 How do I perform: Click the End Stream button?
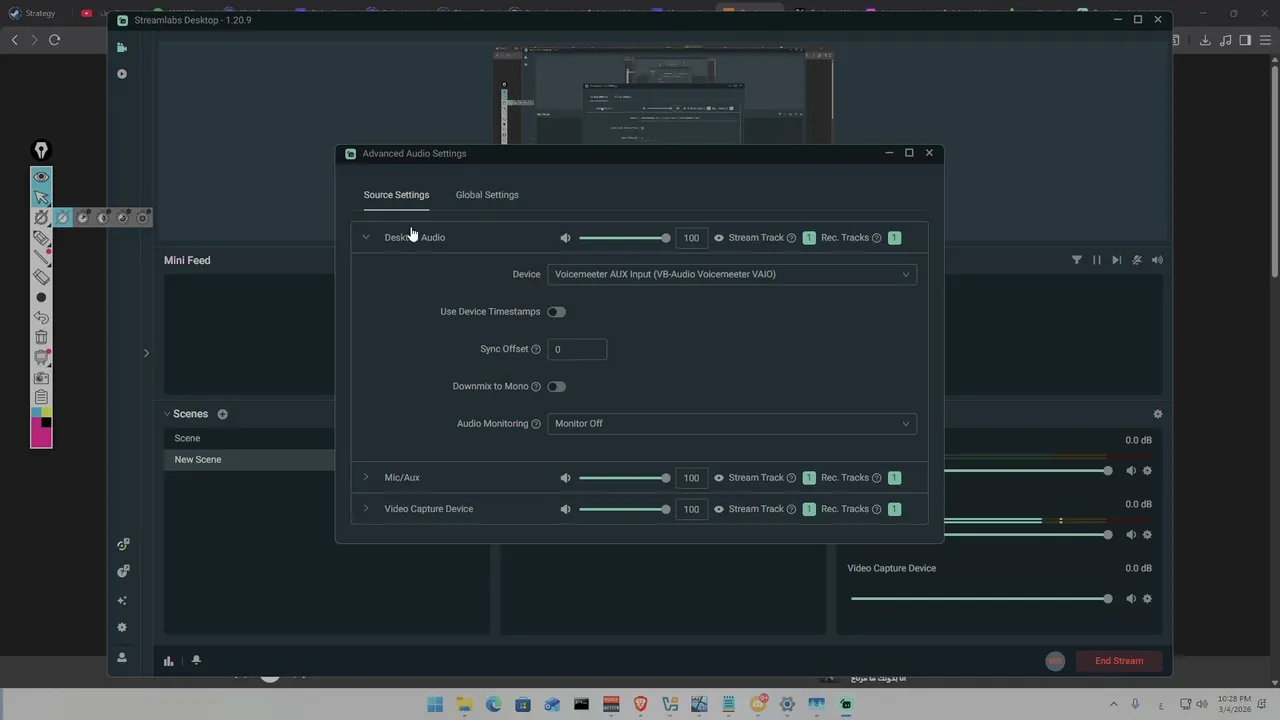(x=1118, y=661)
